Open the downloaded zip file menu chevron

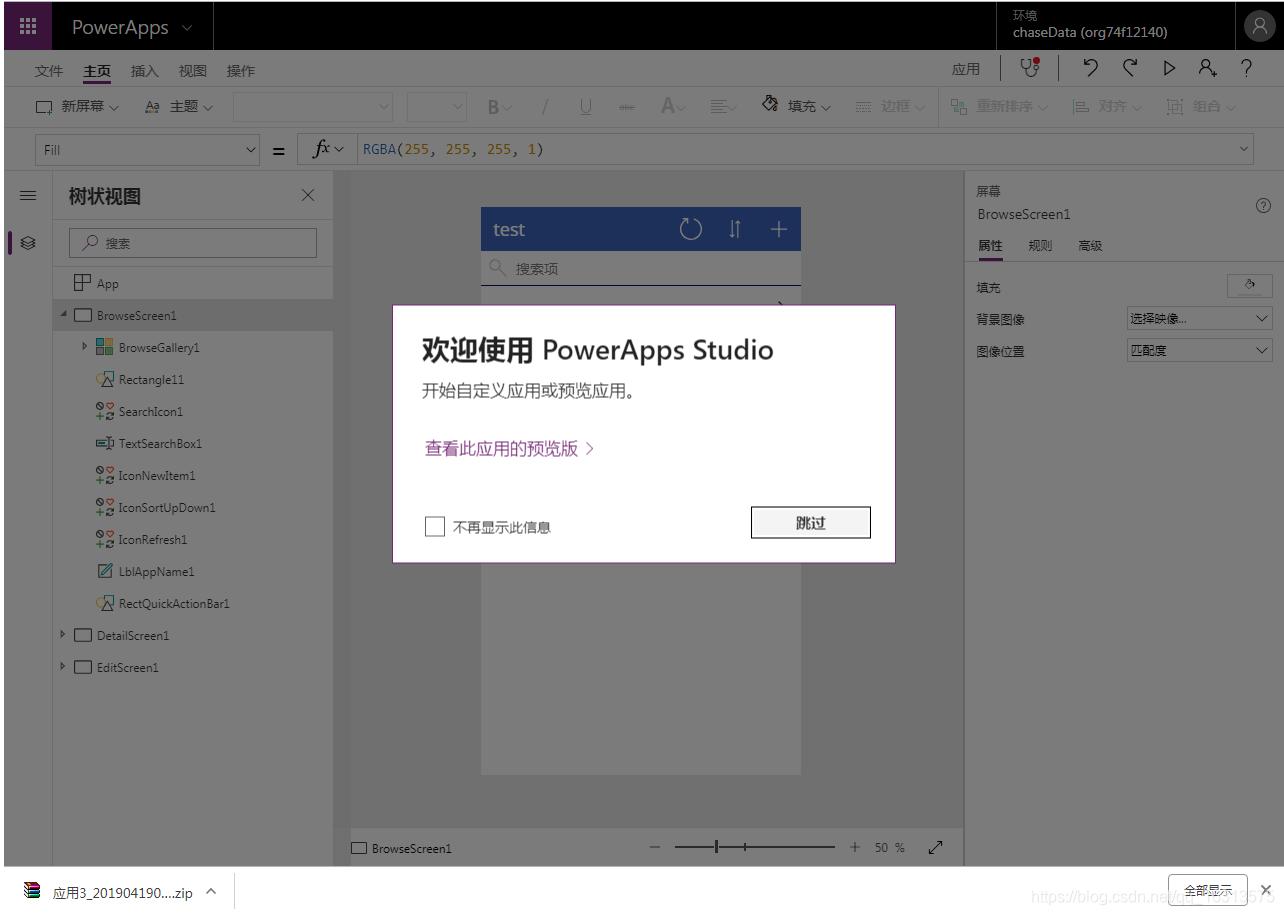click(211, 891)
